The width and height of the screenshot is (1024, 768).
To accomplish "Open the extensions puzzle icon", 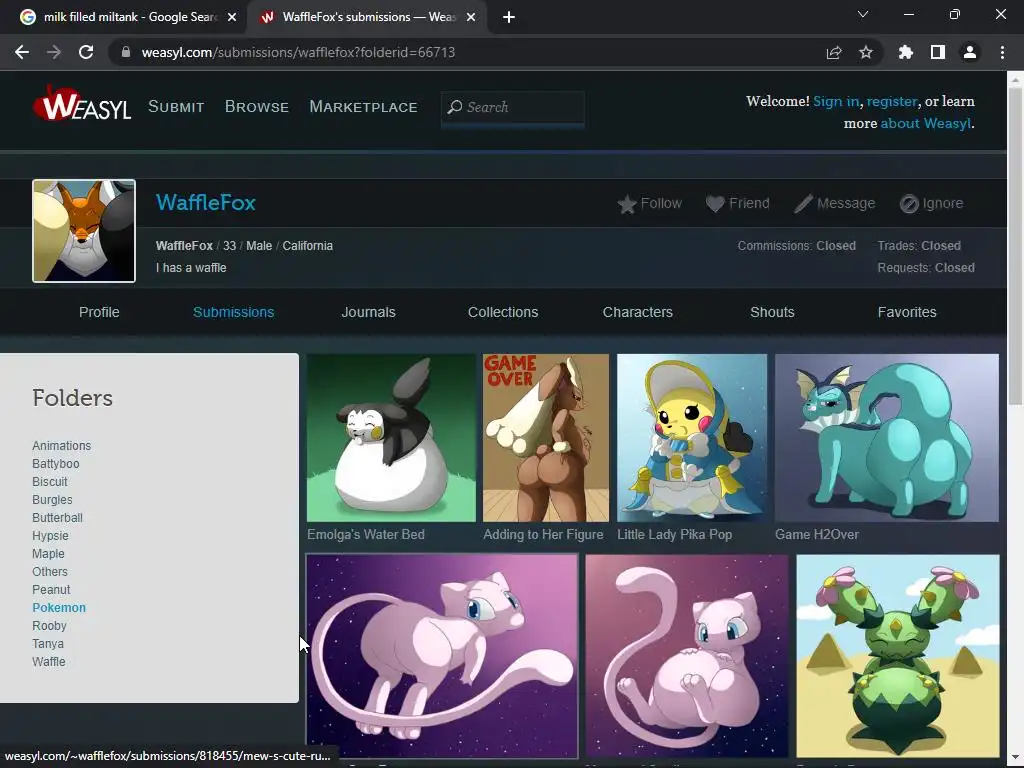I will click(x=906, y=52).
